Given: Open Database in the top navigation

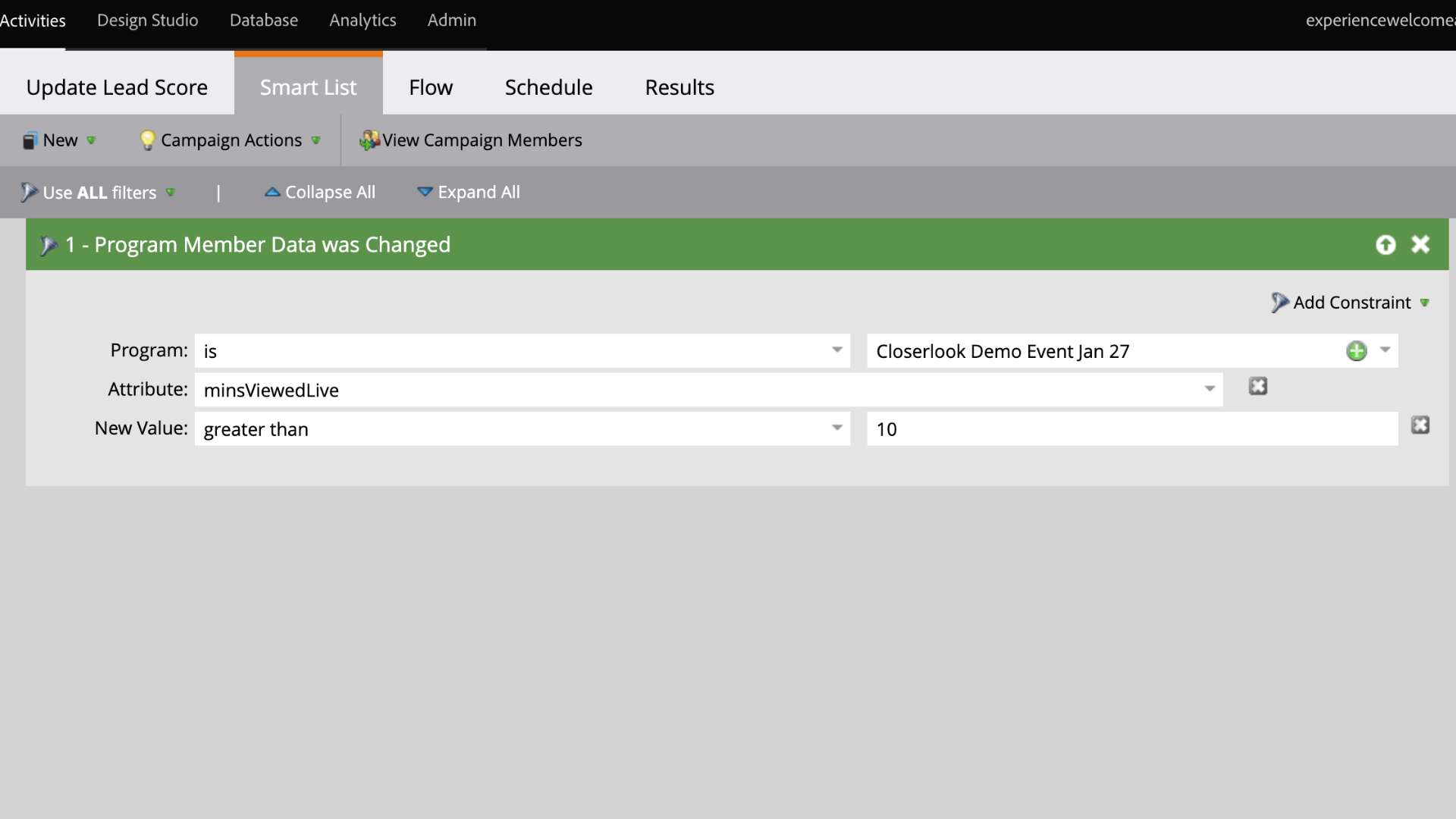Looking at the screenshot, I should click(264, 20).
